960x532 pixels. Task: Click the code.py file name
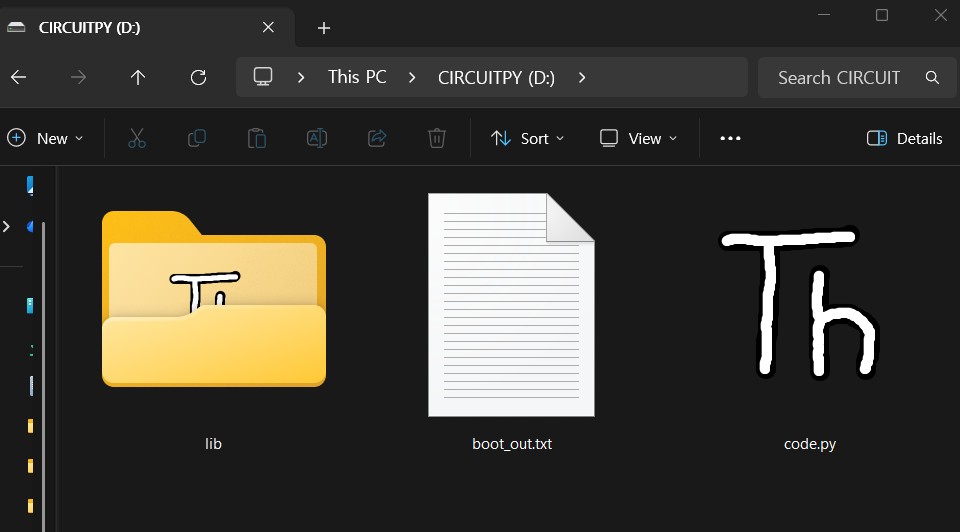click(x=809, y=444)
